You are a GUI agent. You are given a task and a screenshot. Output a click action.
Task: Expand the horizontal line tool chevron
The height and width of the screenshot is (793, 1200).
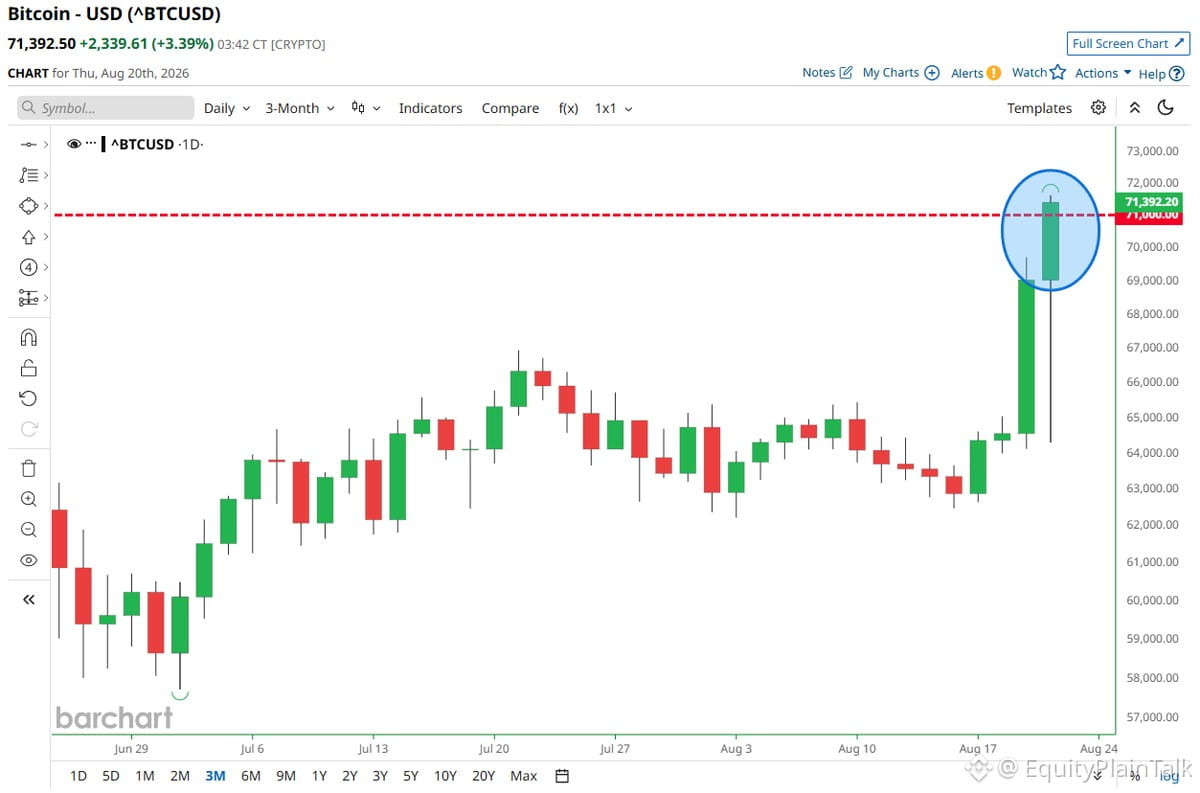click(x=46, y=145)
